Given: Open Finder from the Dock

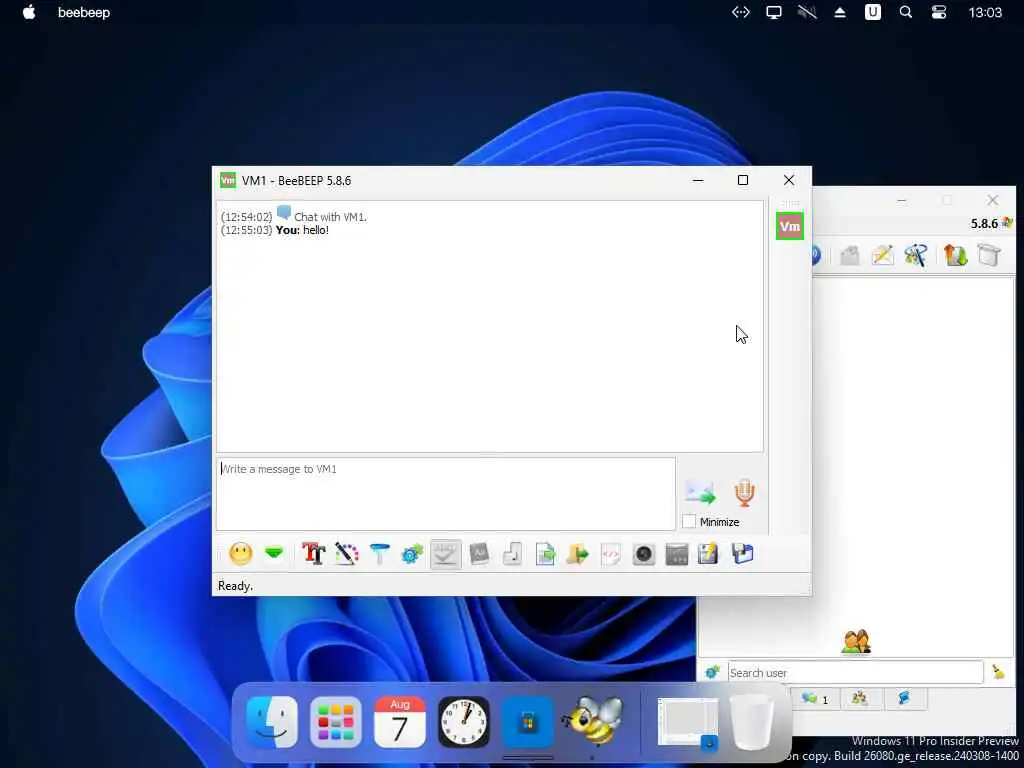Looking at the screenshot, I should [272, 722].
